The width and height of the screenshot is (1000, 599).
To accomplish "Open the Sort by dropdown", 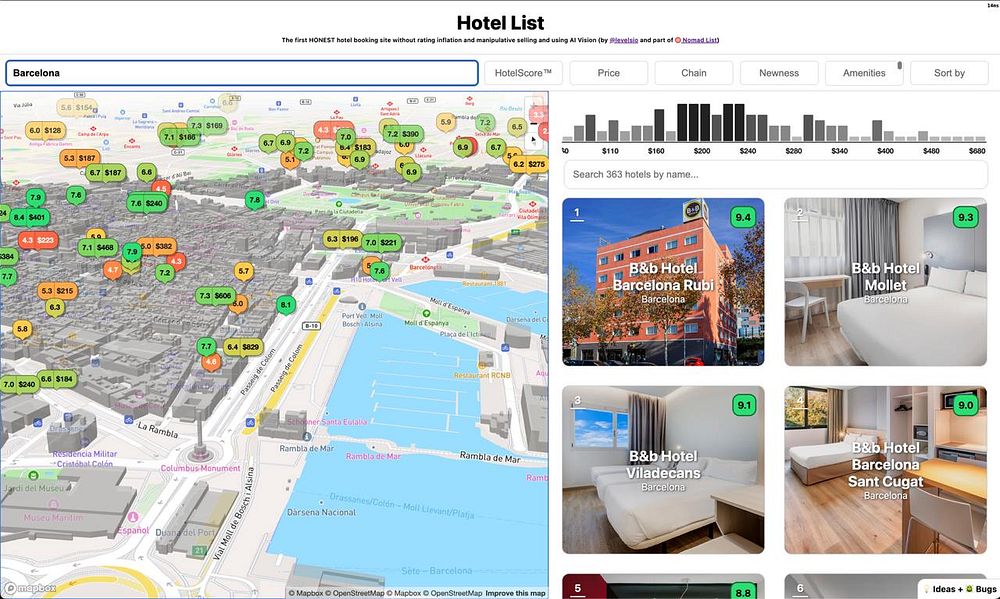I will click(949, 73).
